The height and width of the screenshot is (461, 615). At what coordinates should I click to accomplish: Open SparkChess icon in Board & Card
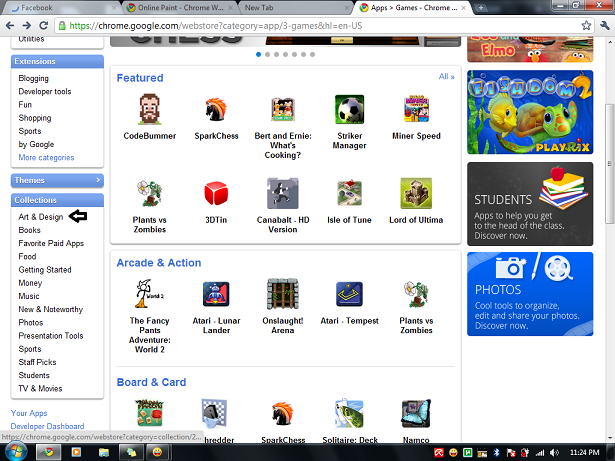tap(283, 414)
